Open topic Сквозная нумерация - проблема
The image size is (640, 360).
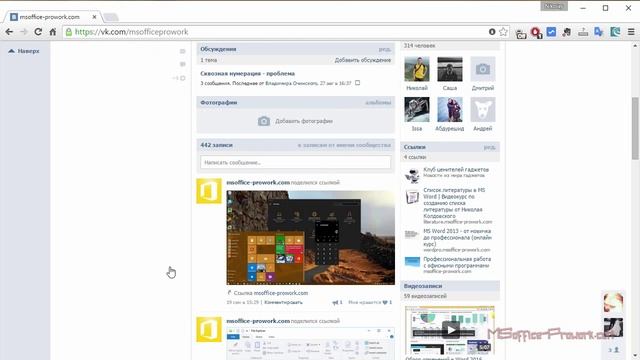point(247,73)
